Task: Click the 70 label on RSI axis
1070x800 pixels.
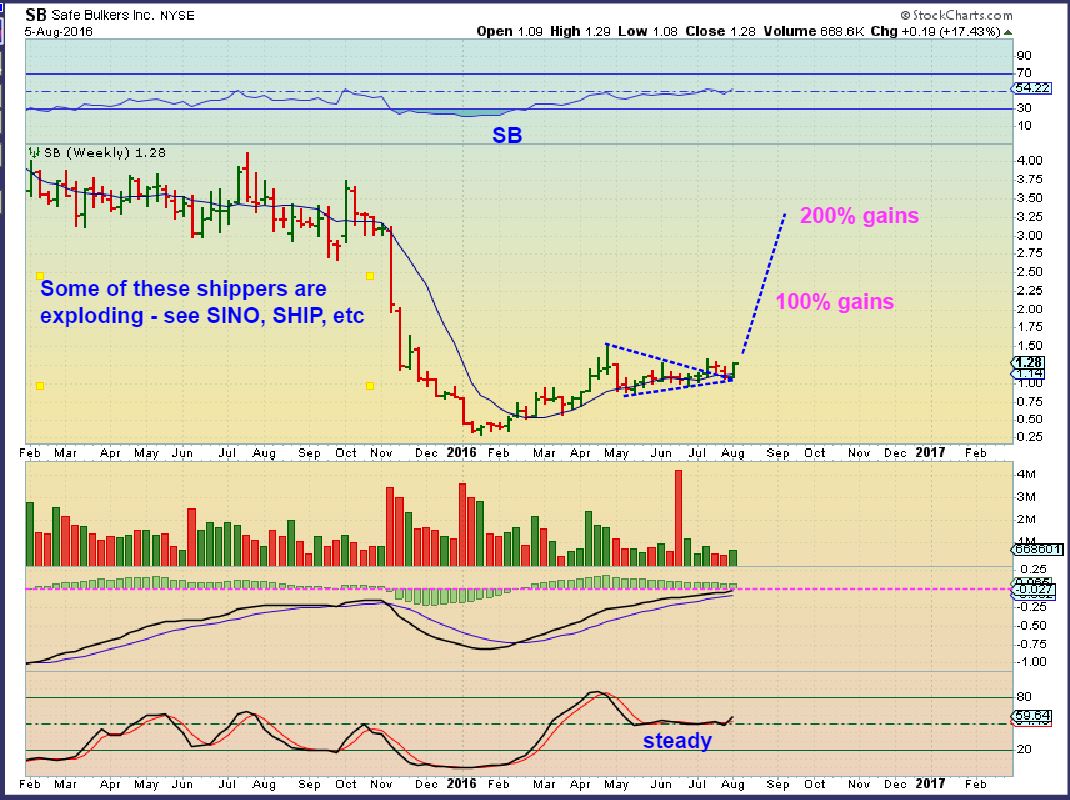Action: (x=1024, y=73)
